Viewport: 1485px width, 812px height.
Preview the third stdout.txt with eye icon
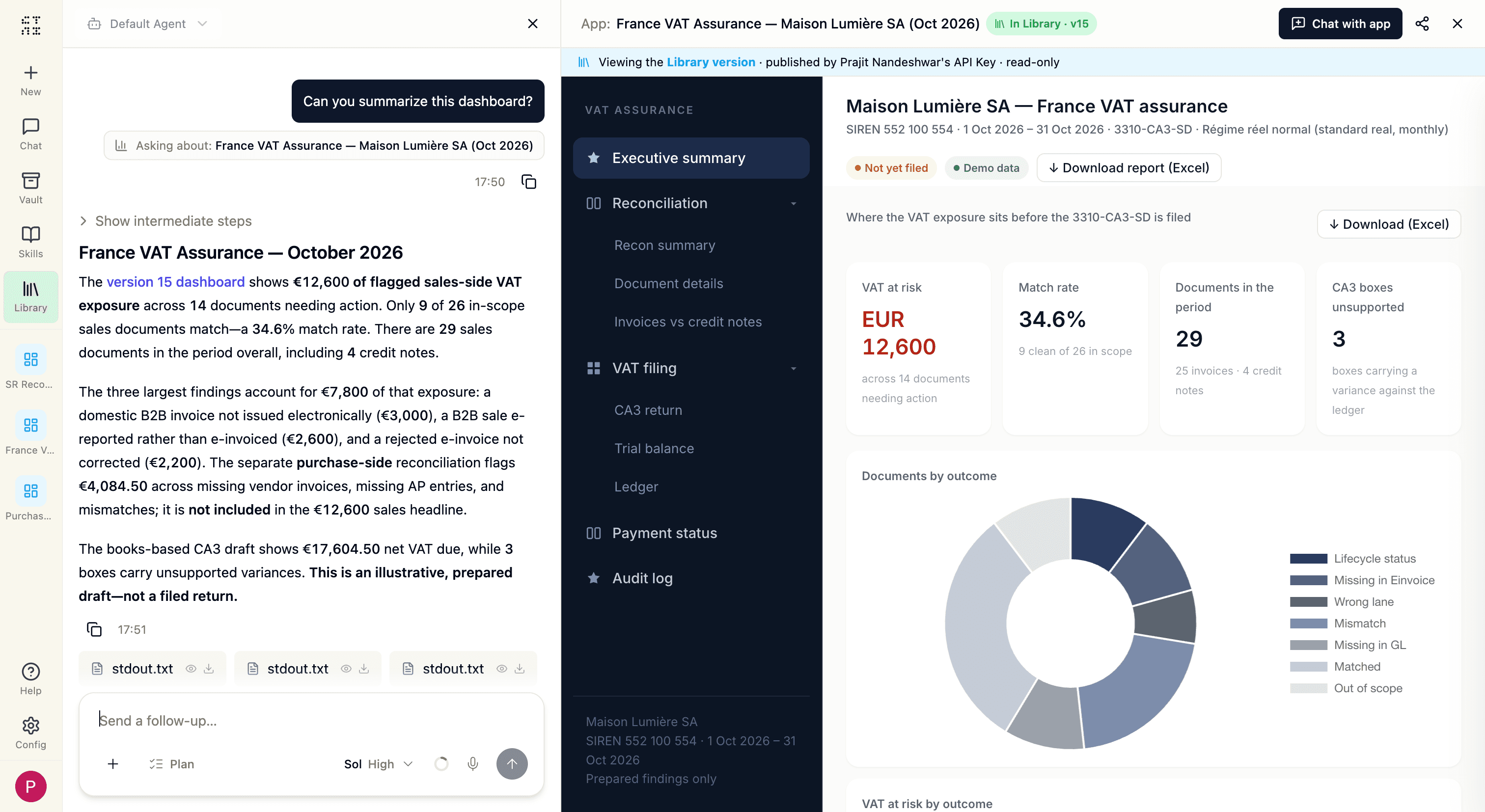tap(501, 669)
